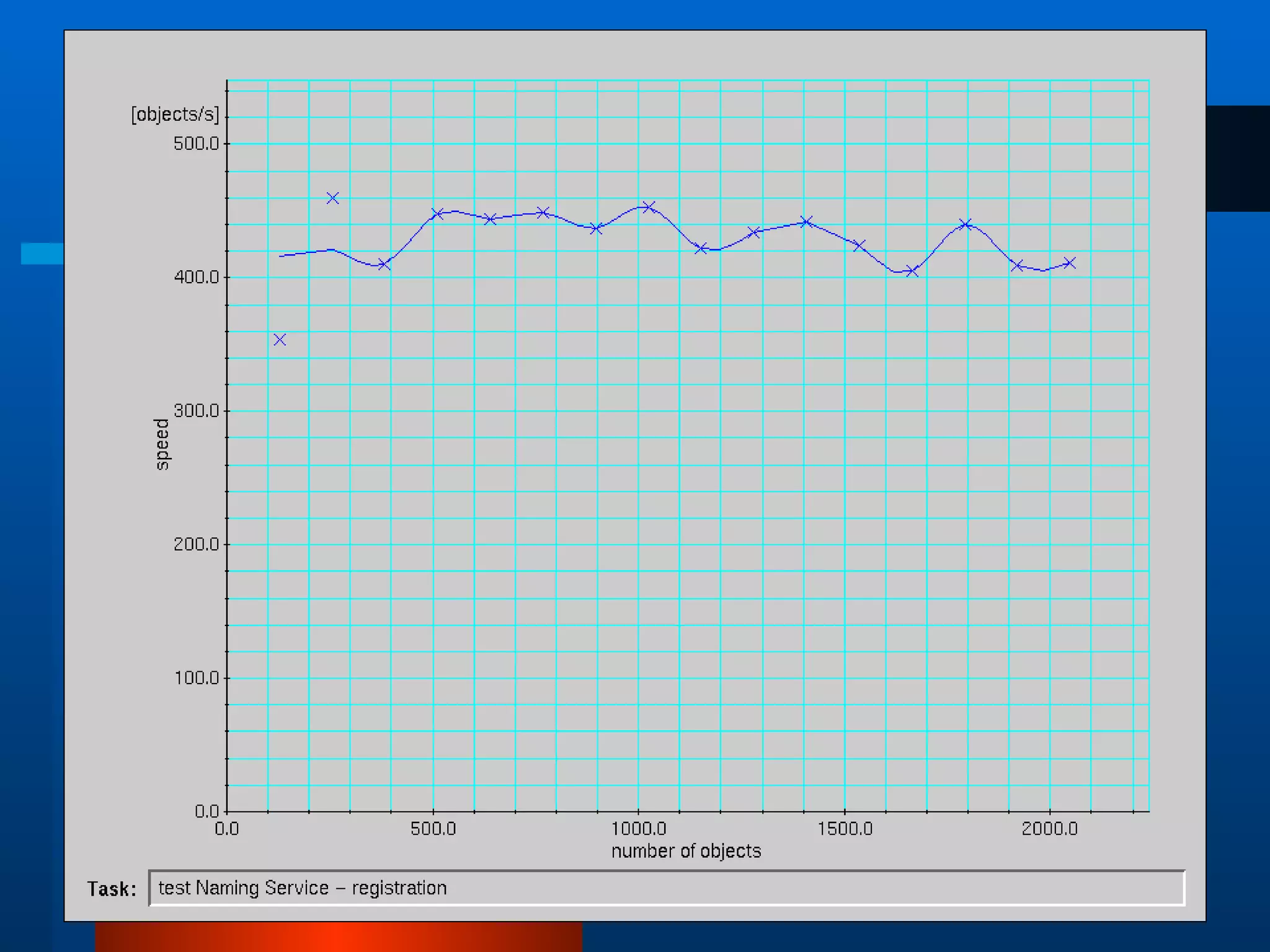This screenshot has height=952, width=1270.
Task: Click the data marker above 500.0 on the x-axis
Action: pyautogui.click(x=437, y=214)
